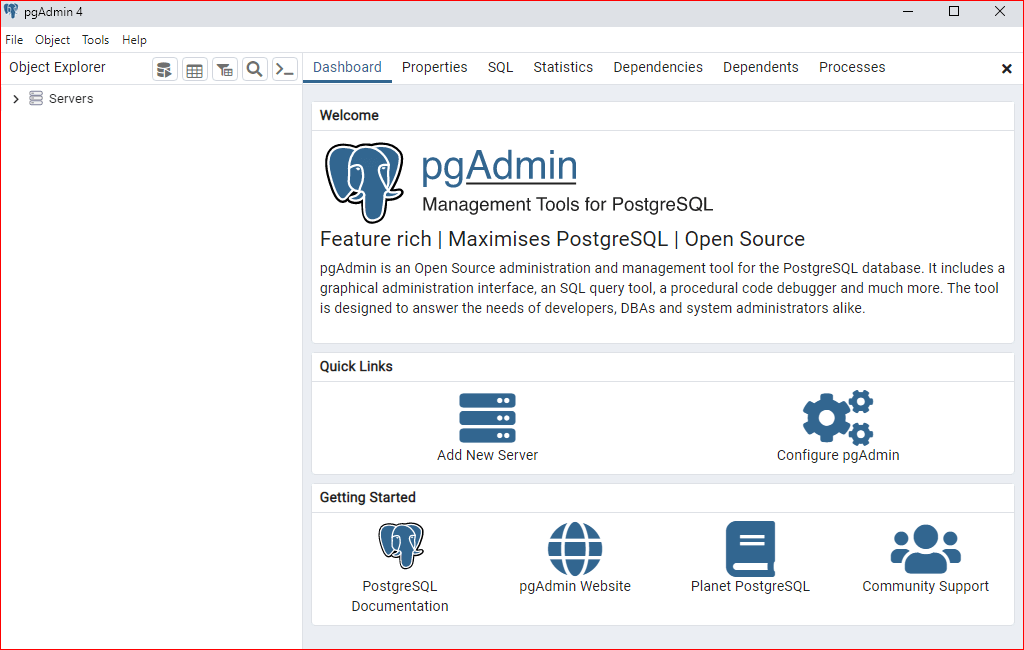Close the tab panel with X
The width and height of the screenshot is (1024, 650).
(x=1006, y=69)
